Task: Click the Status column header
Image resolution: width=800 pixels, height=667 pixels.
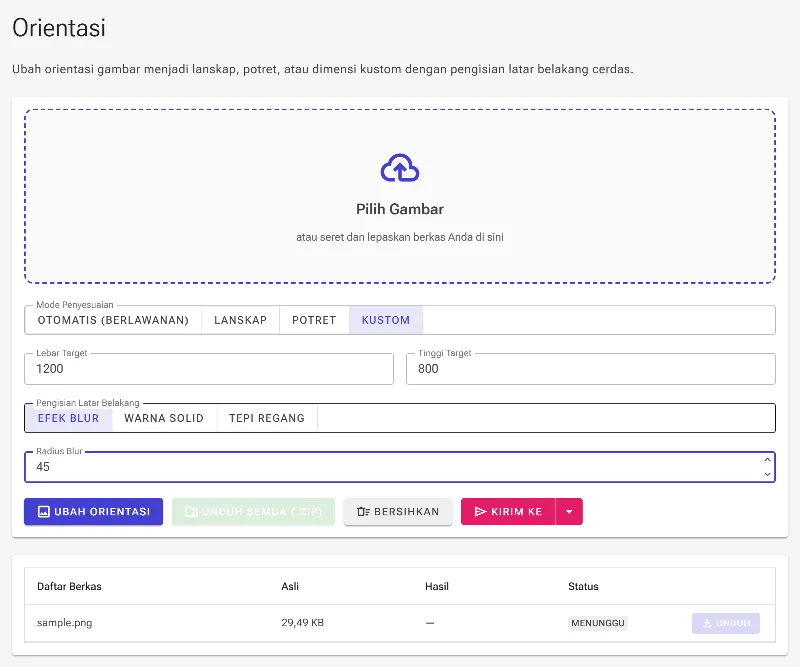Action: [x=583, y=586]
